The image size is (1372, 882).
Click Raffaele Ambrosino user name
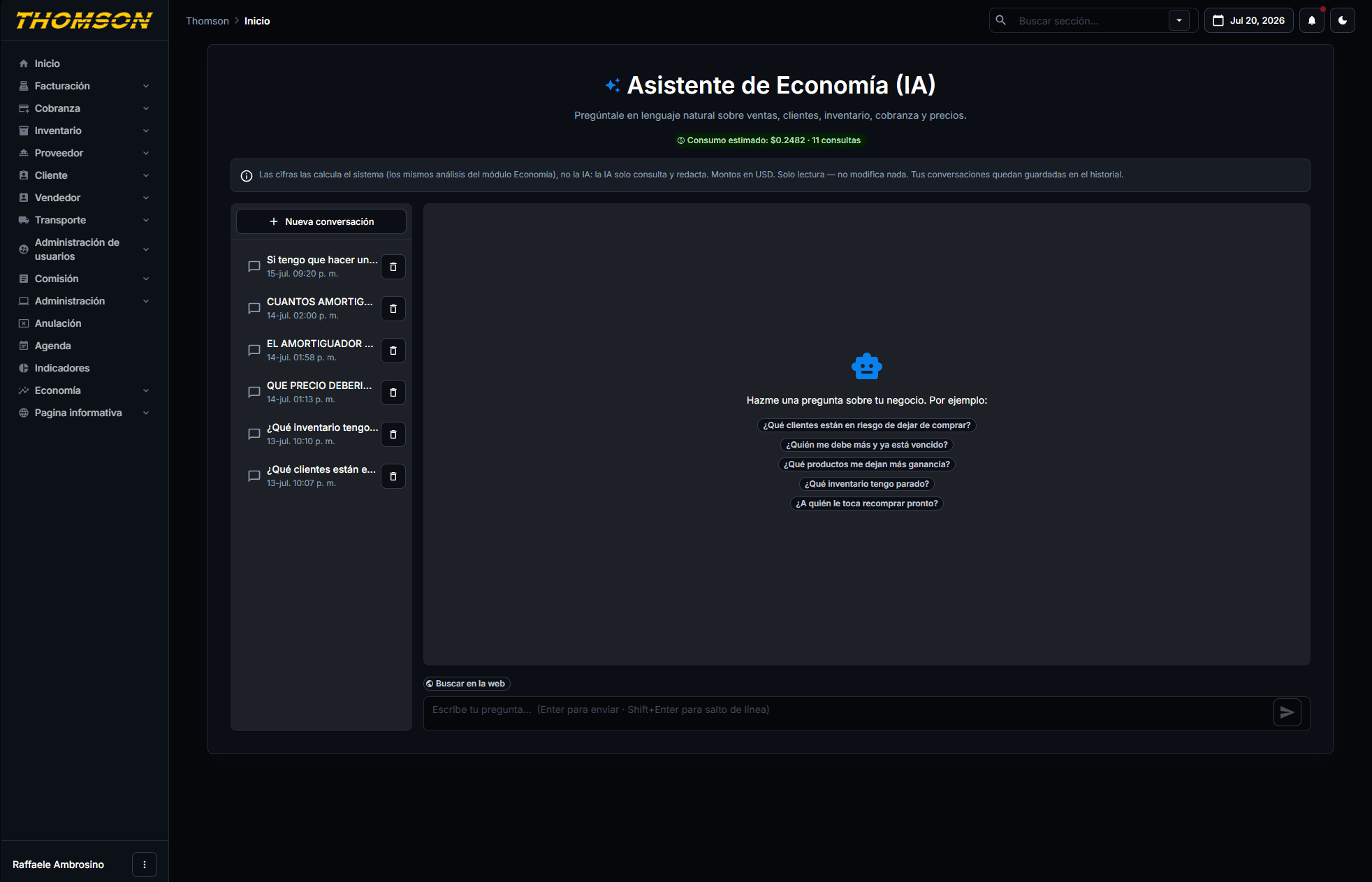click(58, 865)
